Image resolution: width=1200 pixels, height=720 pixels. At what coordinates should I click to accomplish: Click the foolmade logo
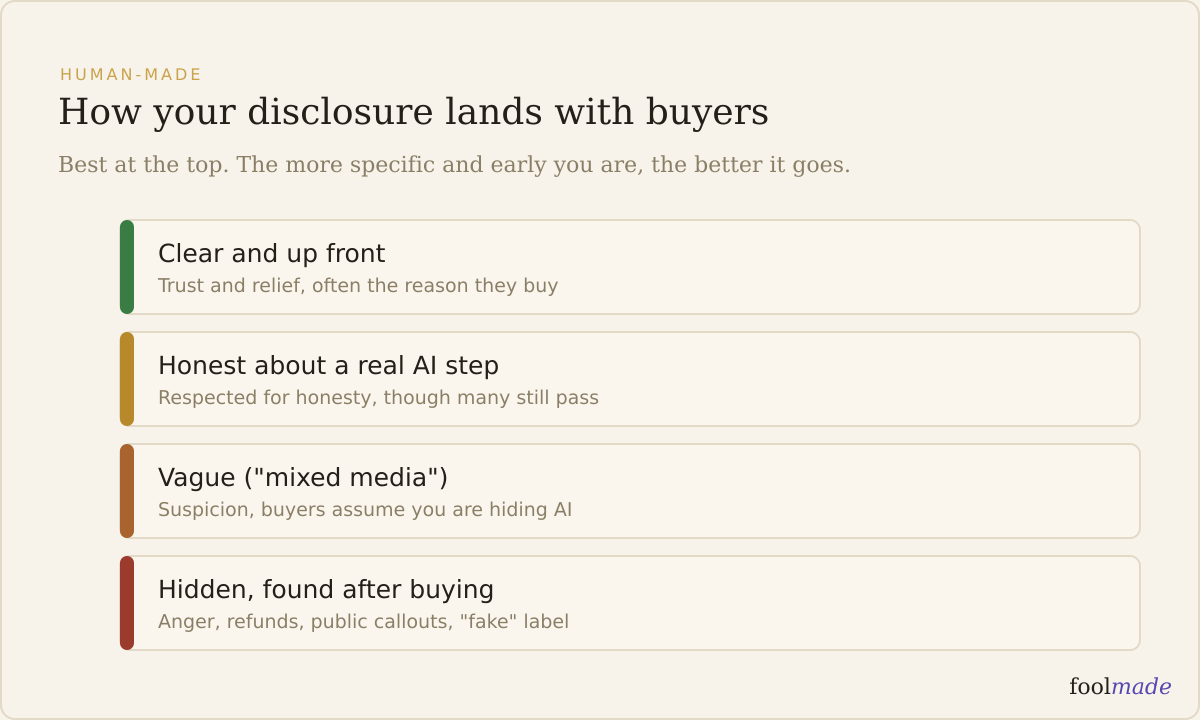[1120, 687]
